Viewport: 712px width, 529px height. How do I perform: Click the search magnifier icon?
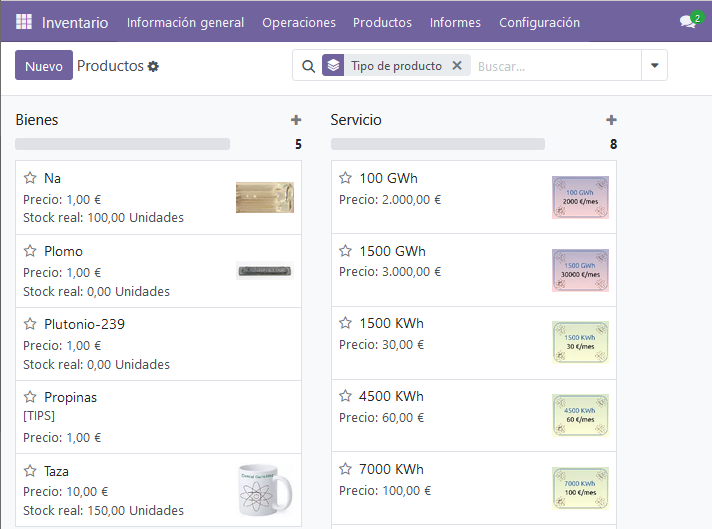(x=308, y=66)
